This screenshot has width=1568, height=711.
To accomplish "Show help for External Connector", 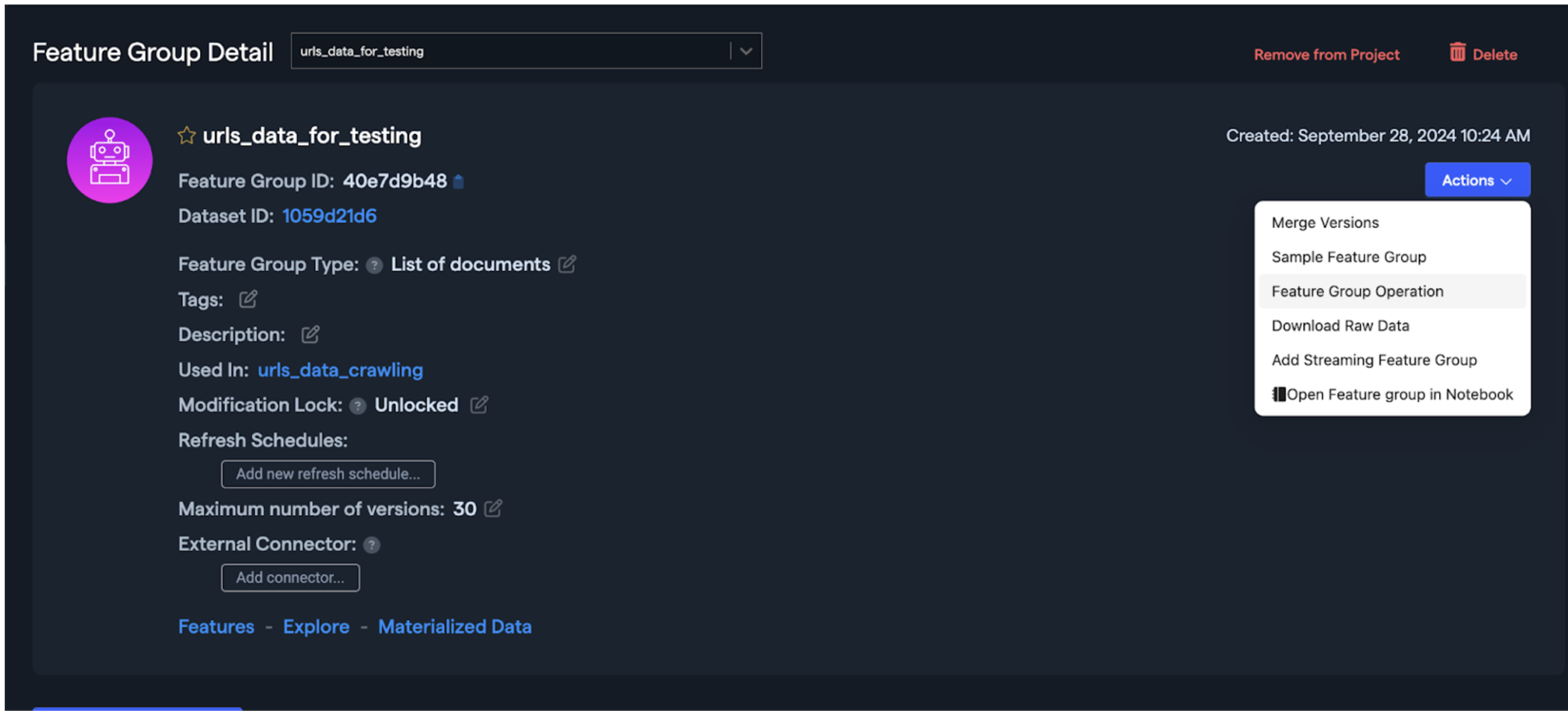I will pos(372,545).
